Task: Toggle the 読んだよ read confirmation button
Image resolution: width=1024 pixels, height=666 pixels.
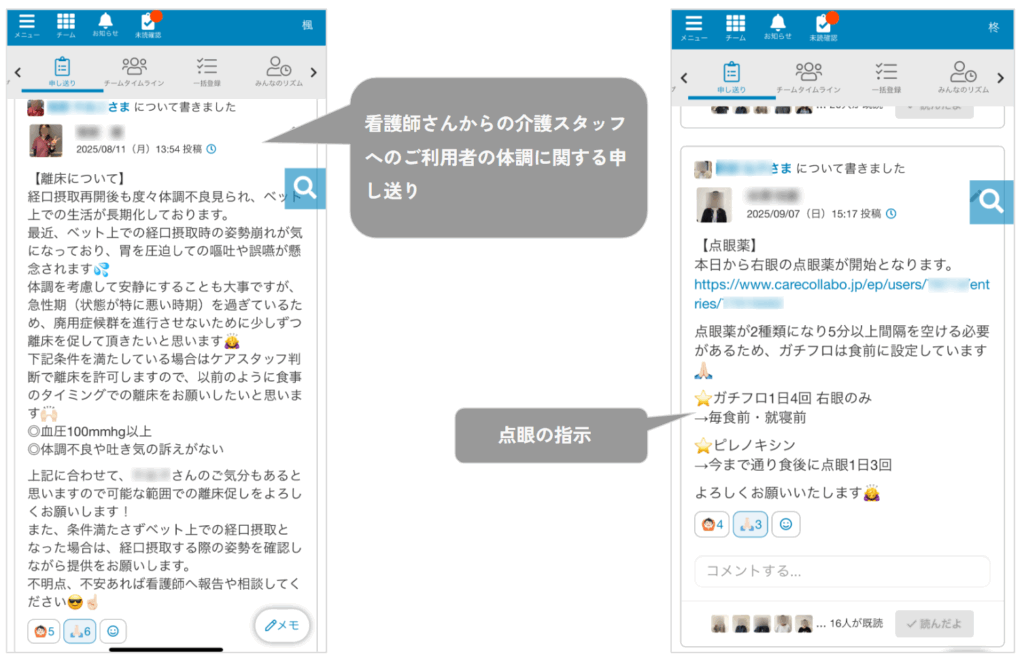Action: tap(933, 623)
